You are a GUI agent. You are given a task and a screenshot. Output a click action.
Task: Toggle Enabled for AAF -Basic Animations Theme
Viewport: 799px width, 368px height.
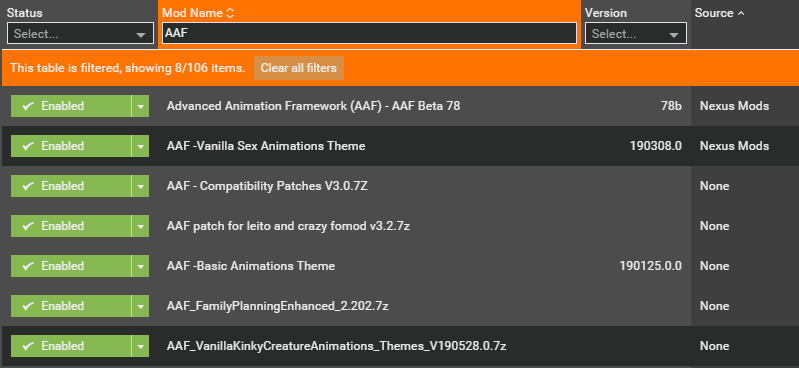[x=71, y=266]
